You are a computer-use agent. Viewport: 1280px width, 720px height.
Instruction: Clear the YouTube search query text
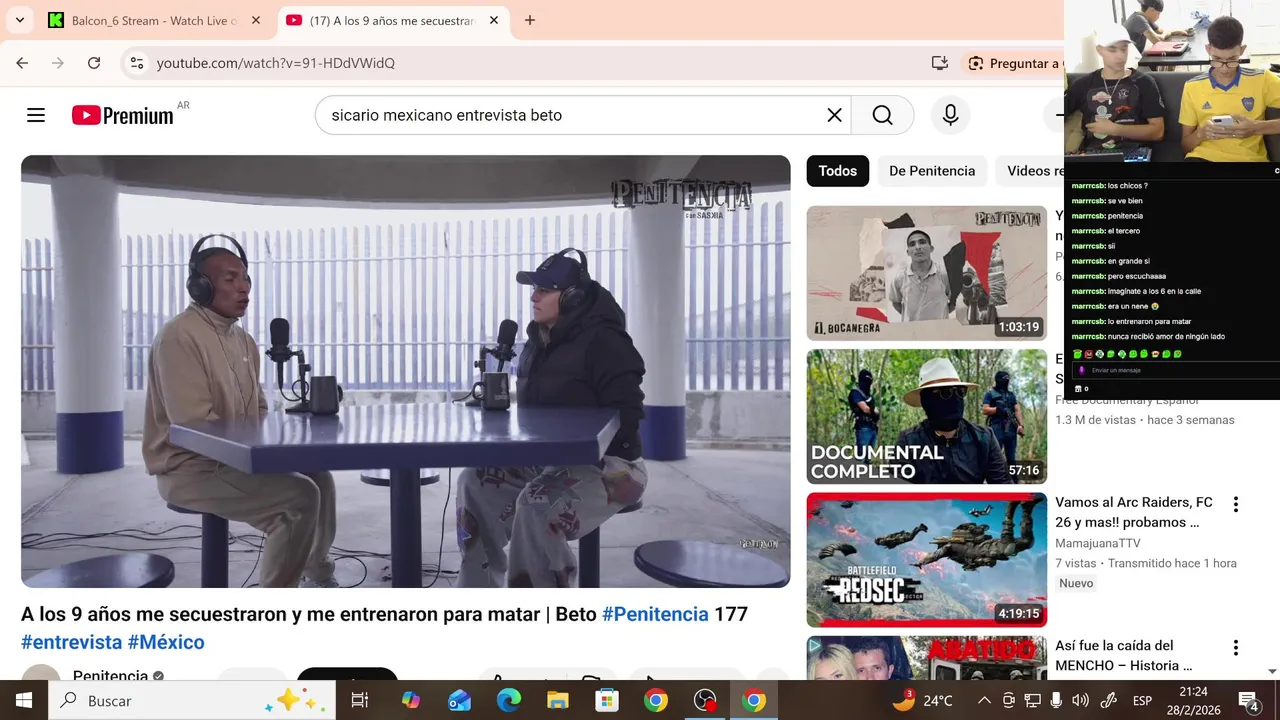pyautogui.click(x=834, y=115)
